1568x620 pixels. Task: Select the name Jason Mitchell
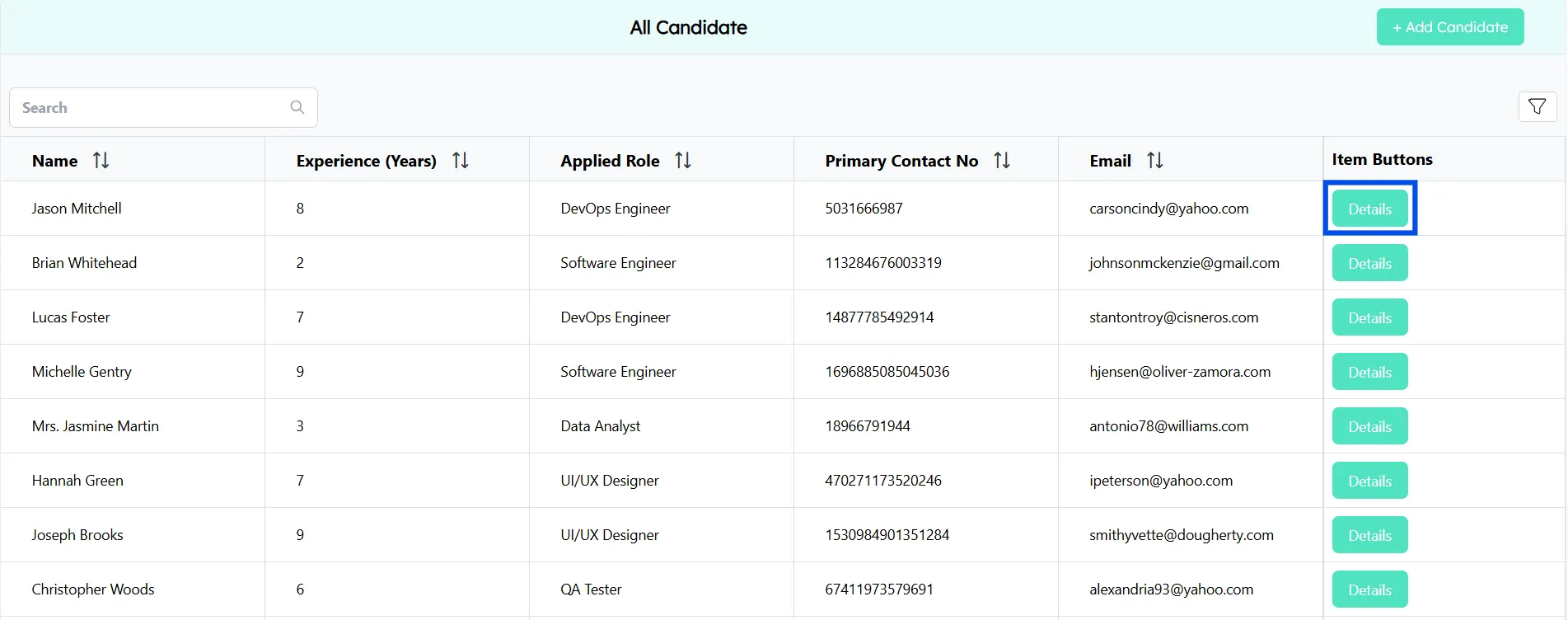click(77, 209)
